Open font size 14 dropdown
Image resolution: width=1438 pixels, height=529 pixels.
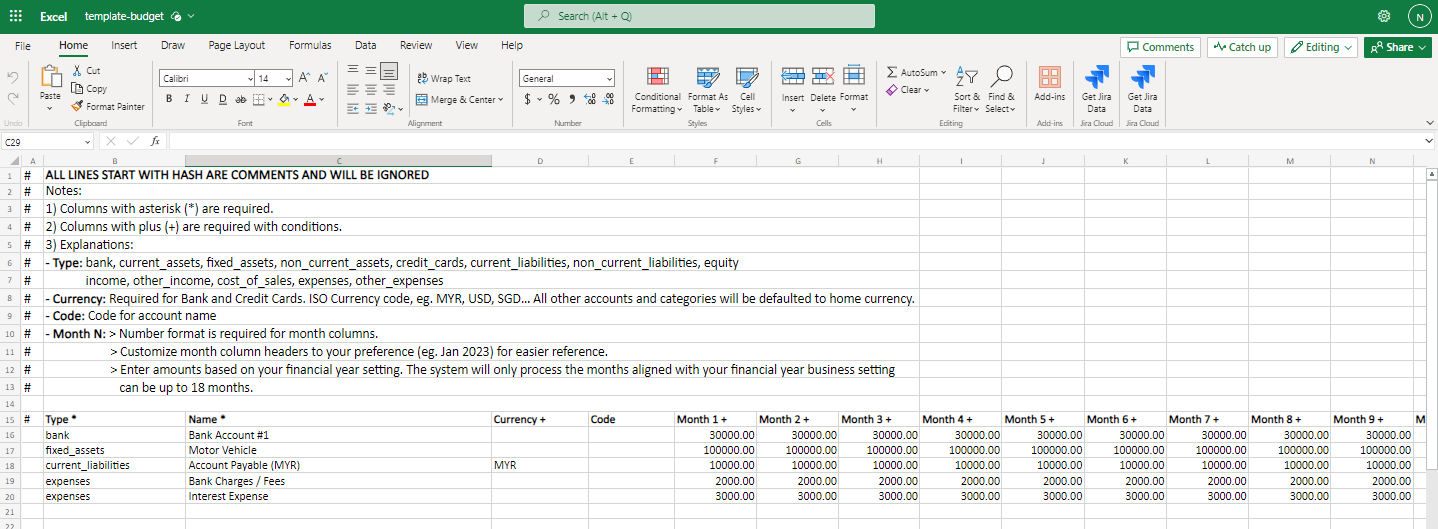point(288,78)
